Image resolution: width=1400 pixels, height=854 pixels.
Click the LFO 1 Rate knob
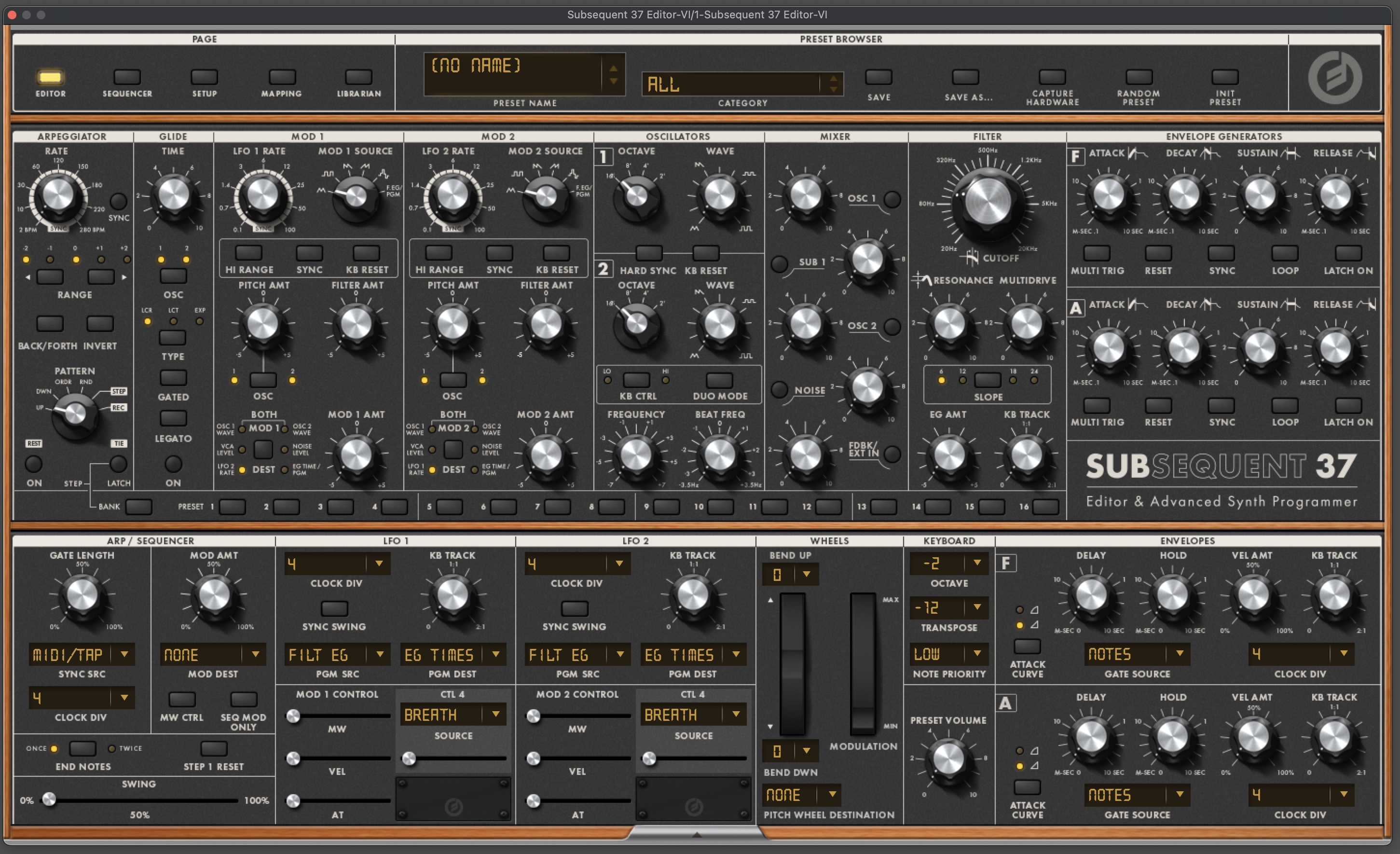262,195
